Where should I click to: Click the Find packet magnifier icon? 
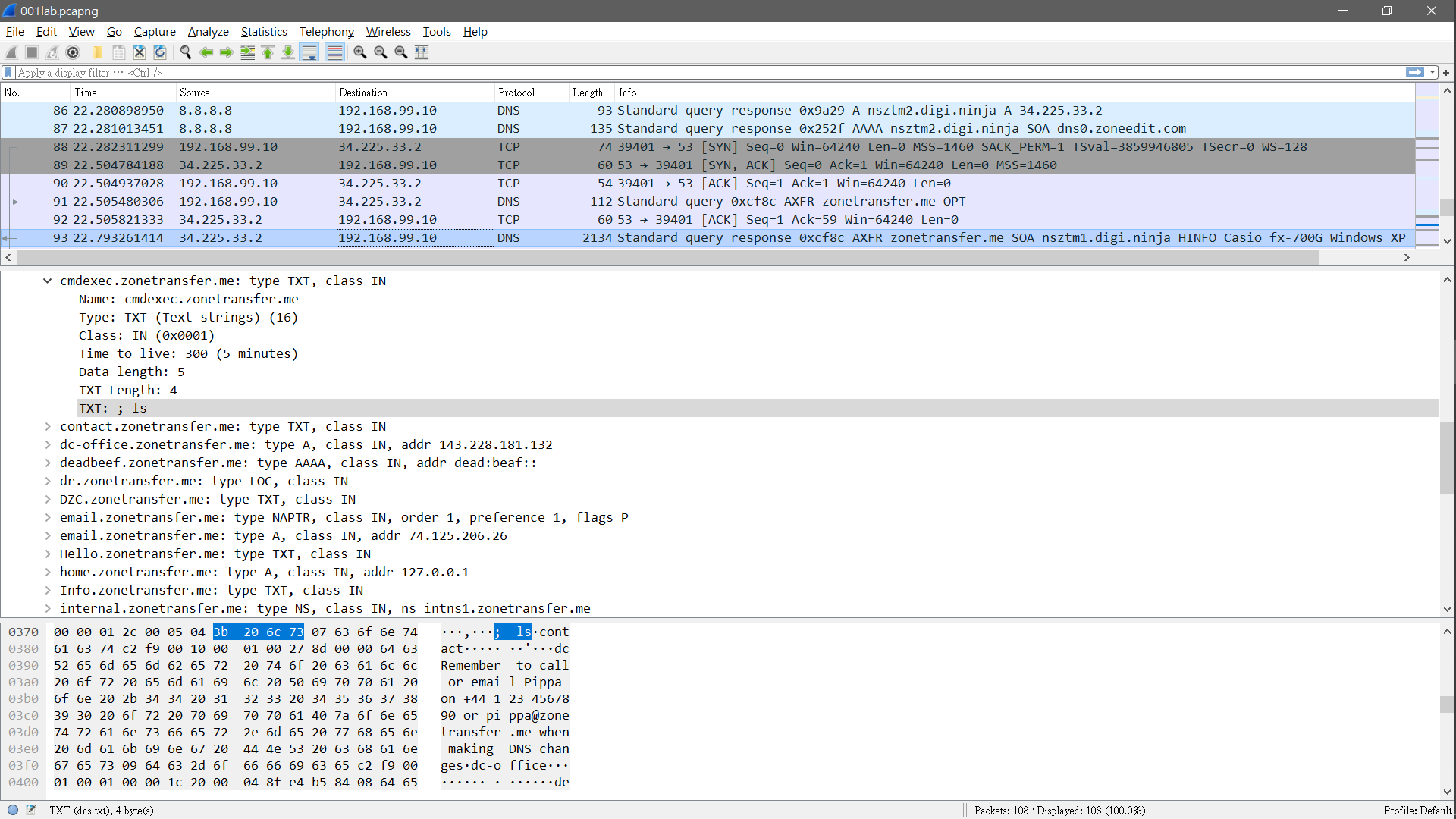(x=185, y=52)
